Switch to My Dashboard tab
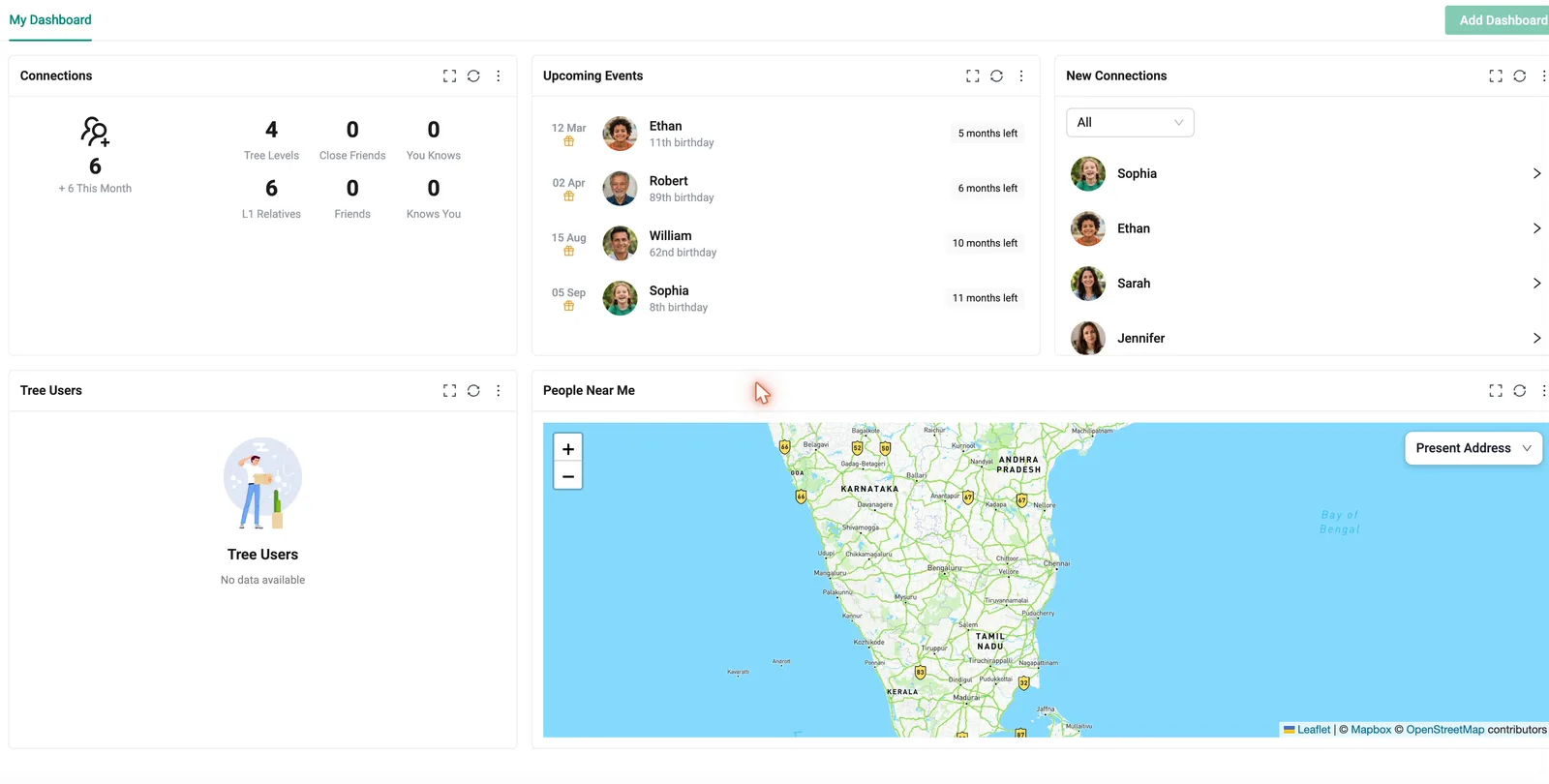1549x784 pixels. click(50, 19)
